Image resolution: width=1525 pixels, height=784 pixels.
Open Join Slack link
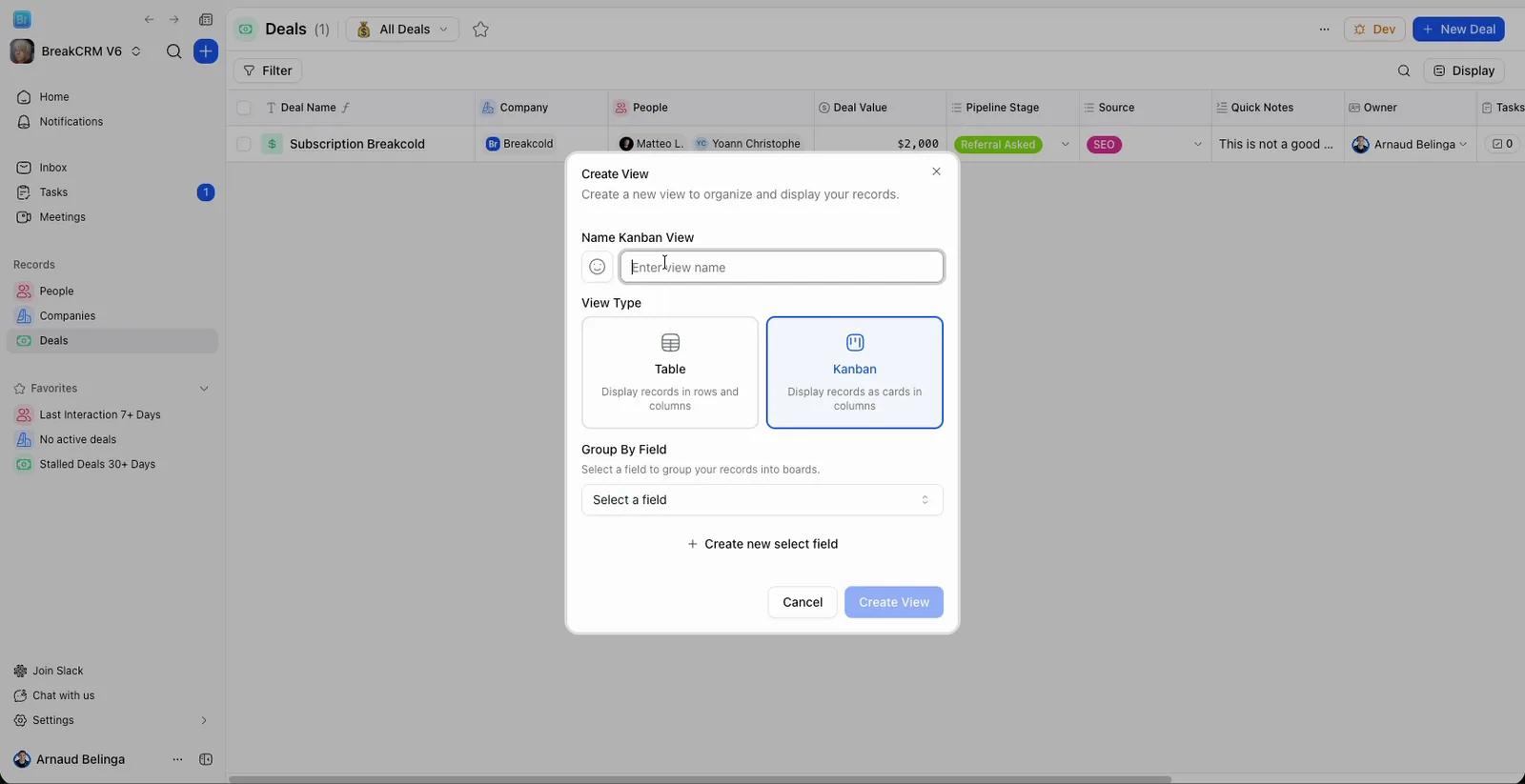point(49,671)
